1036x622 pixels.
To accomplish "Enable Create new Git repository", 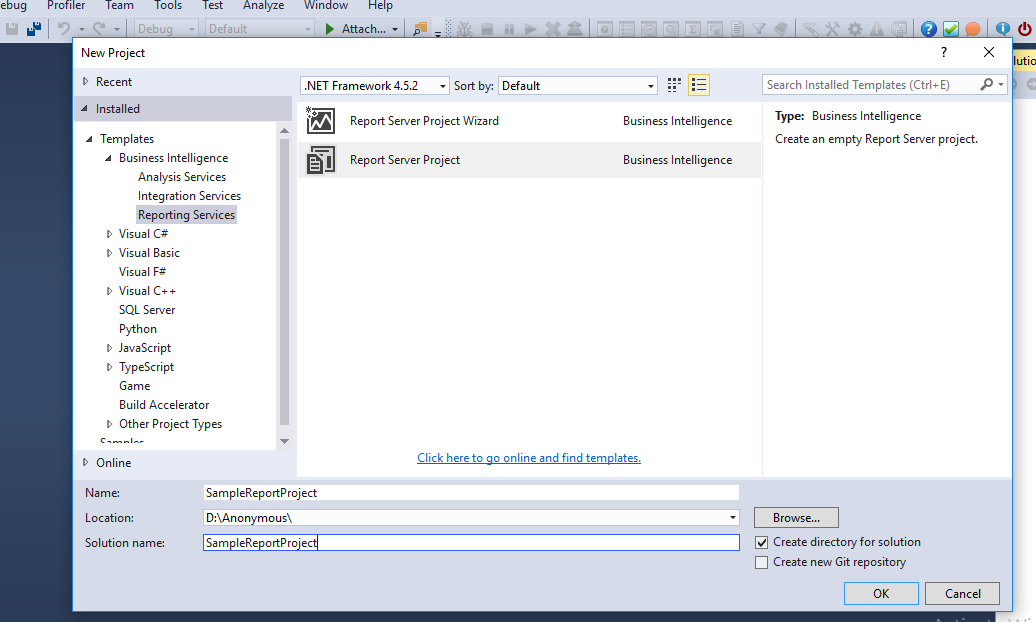I will click(x=761, y=562).
